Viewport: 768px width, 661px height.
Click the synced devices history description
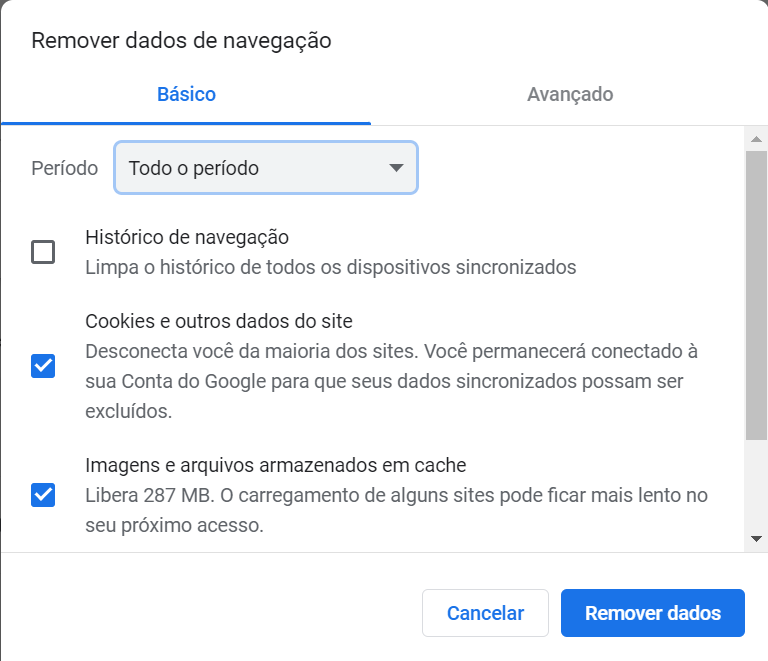click(331, 268)
